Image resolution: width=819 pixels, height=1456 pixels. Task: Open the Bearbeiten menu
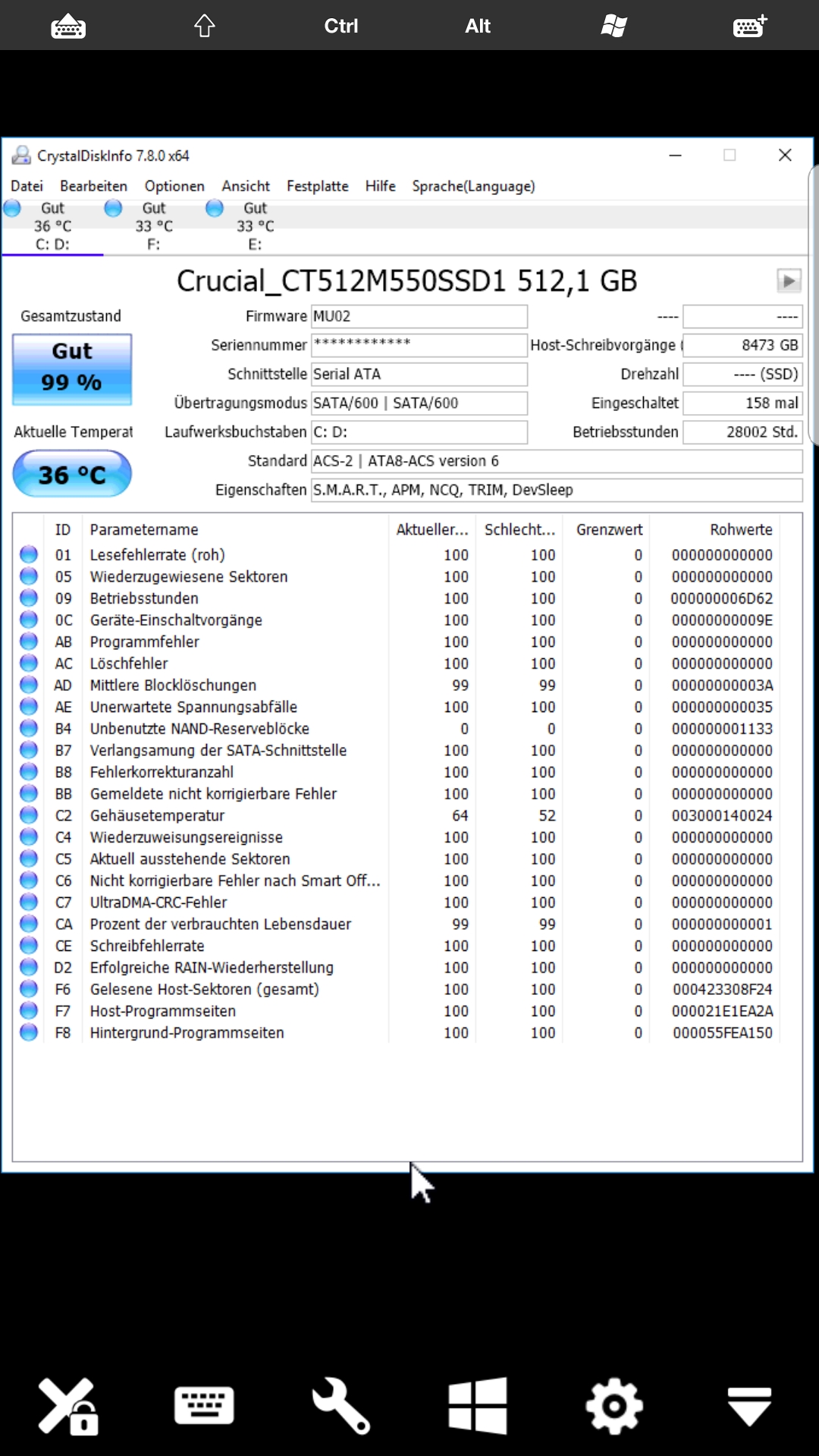(x=93, y=186)
